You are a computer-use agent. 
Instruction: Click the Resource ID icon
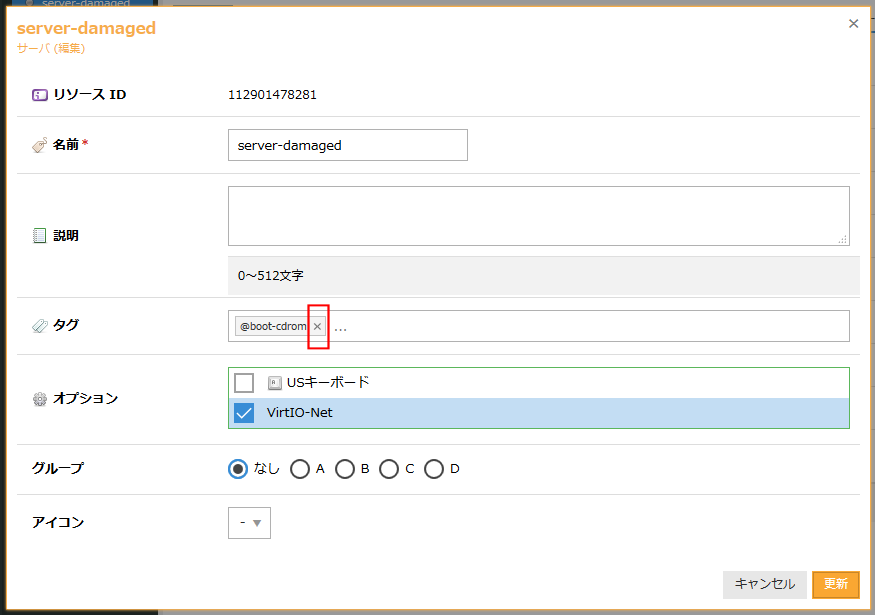click(40, 95)
